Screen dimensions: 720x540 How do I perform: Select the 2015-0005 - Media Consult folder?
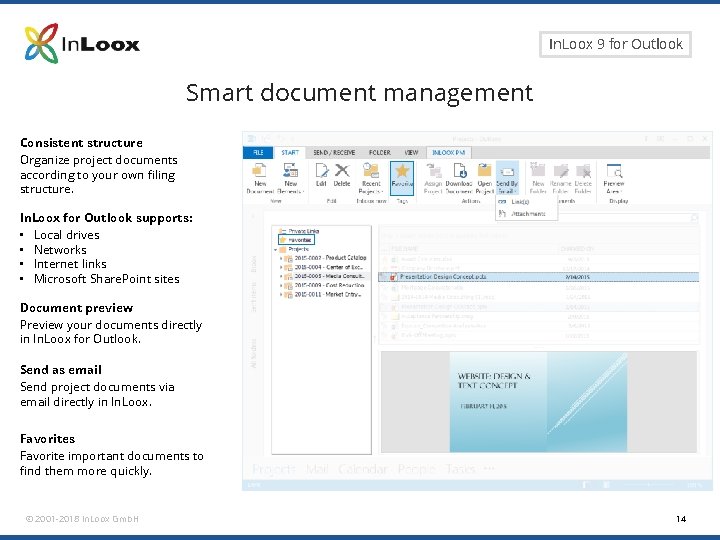[x=325, y=276]
